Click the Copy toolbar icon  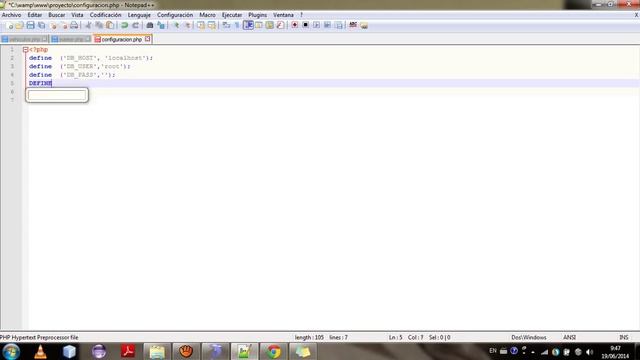99,25
